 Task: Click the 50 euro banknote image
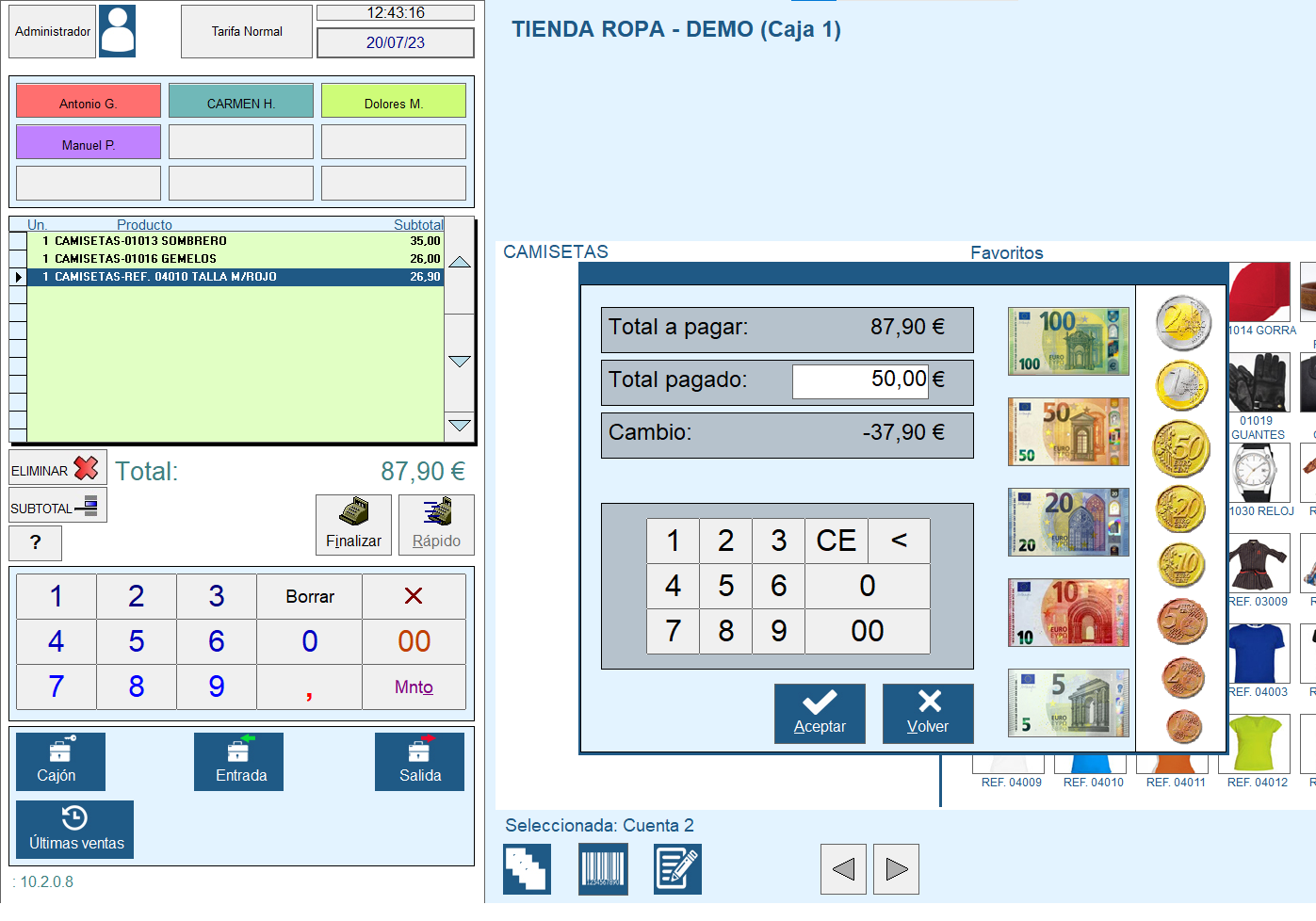pyautogui.click(x=1067, y=431)
